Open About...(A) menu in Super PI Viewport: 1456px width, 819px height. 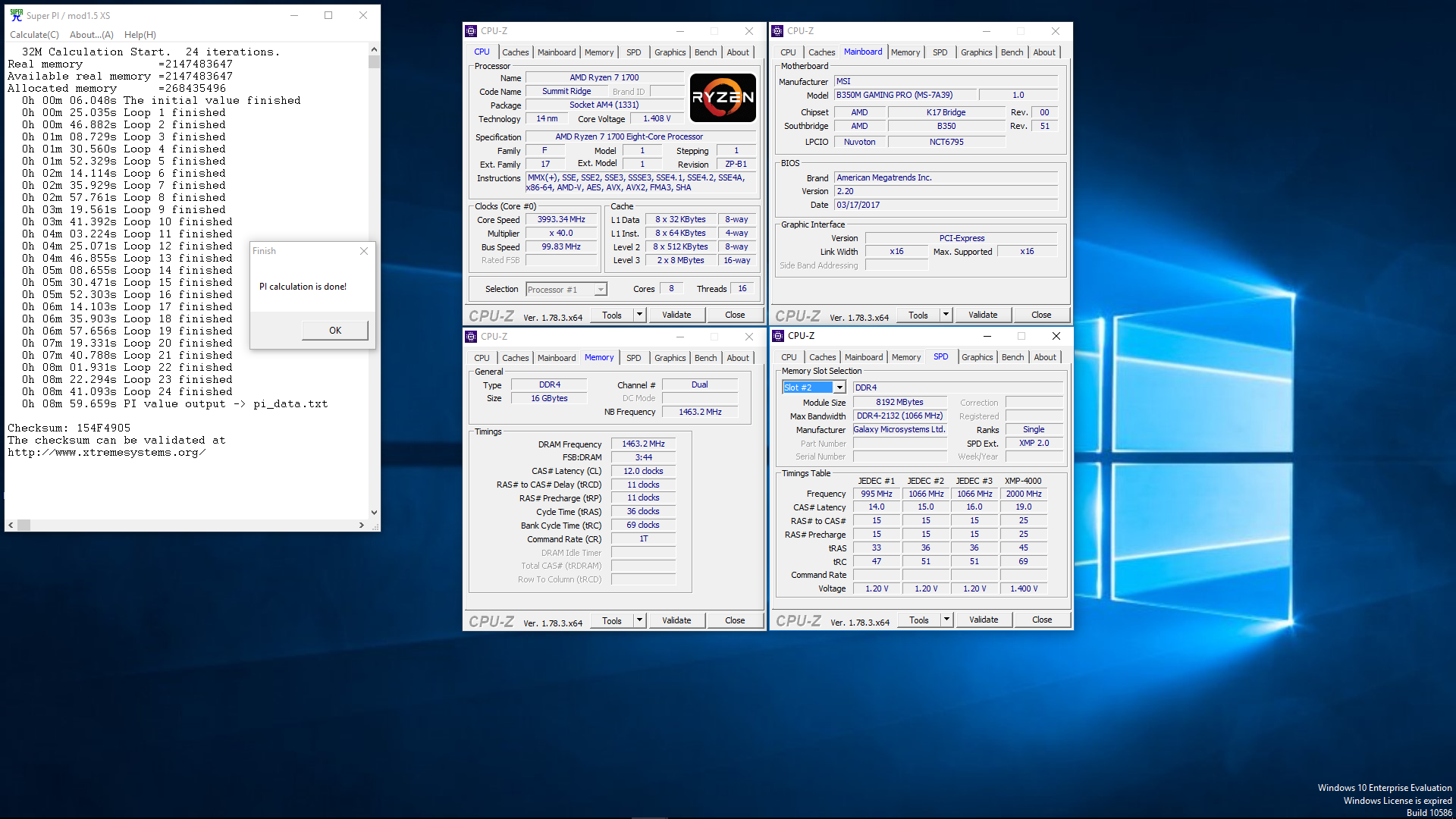click(92, 35)
